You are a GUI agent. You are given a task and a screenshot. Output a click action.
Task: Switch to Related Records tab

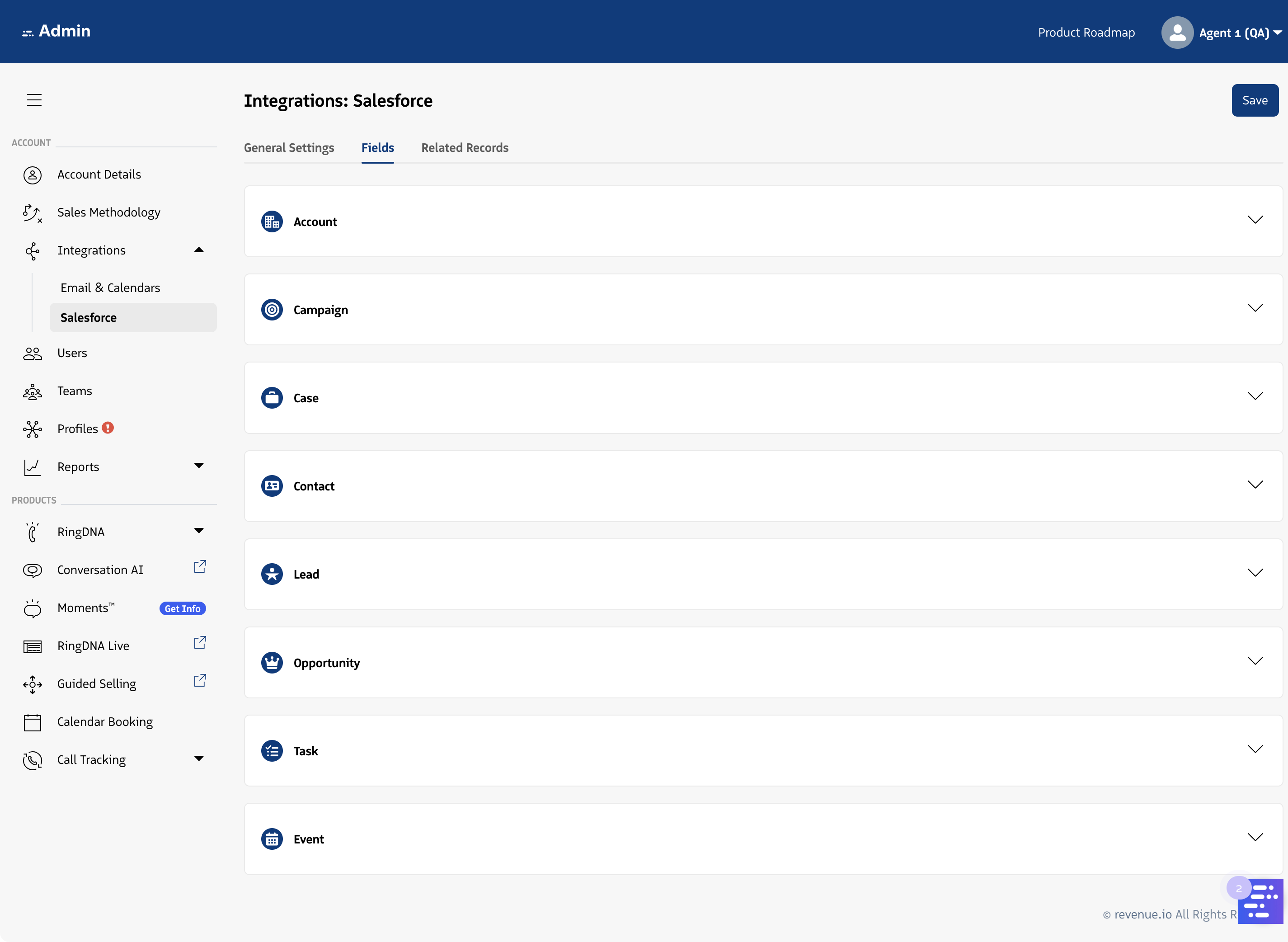coord(465,148)
